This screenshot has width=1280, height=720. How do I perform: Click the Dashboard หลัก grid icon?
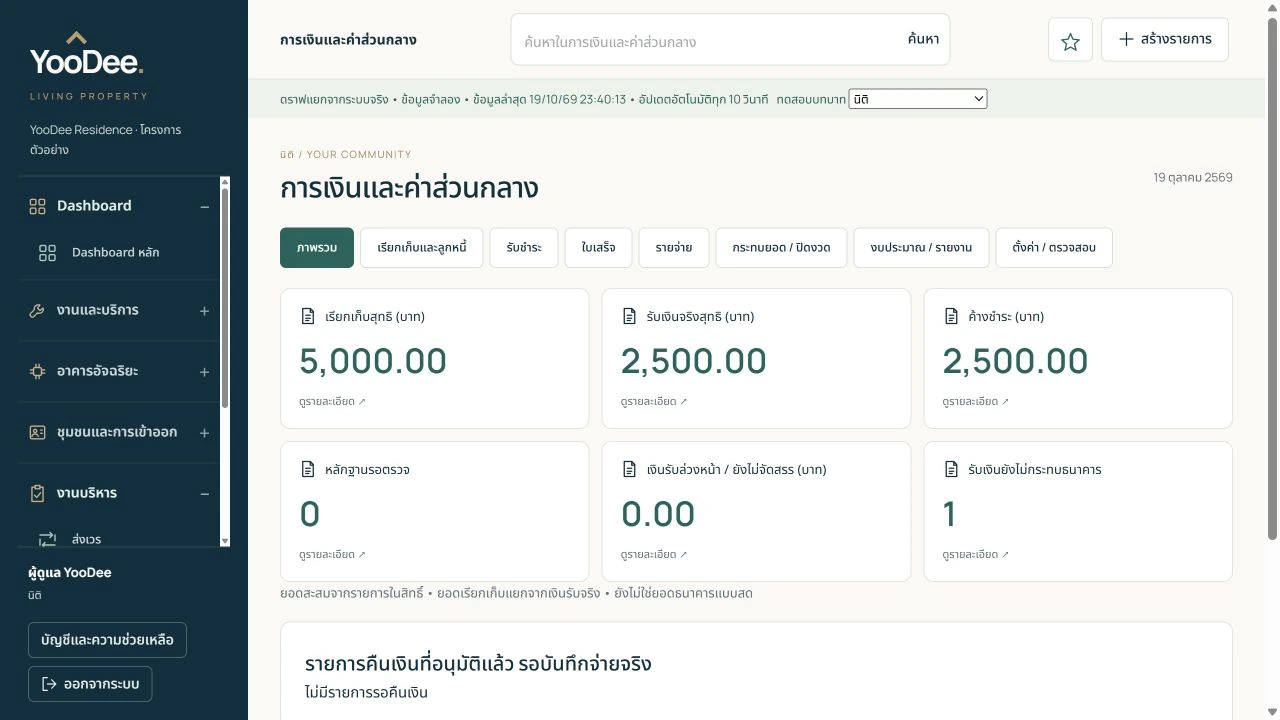[x=47, y=253]
